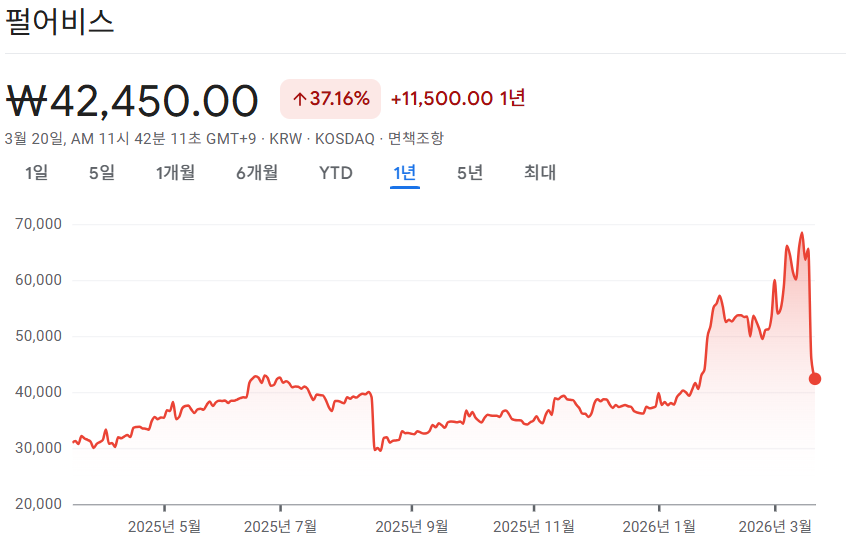Click the ₩42,450.00 price value
This screenshot has height=555, width=846.
click(132, 101)
